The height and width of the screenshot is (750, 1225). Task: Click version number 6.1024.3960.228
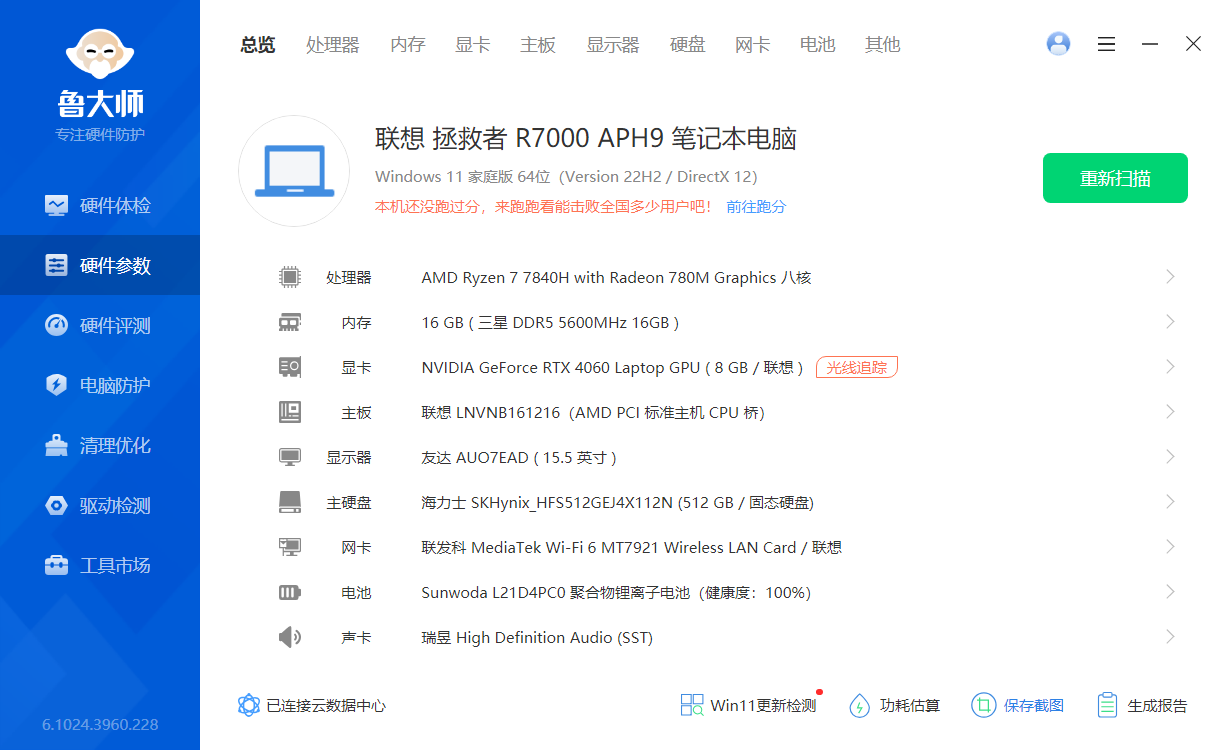pos(100,725)
